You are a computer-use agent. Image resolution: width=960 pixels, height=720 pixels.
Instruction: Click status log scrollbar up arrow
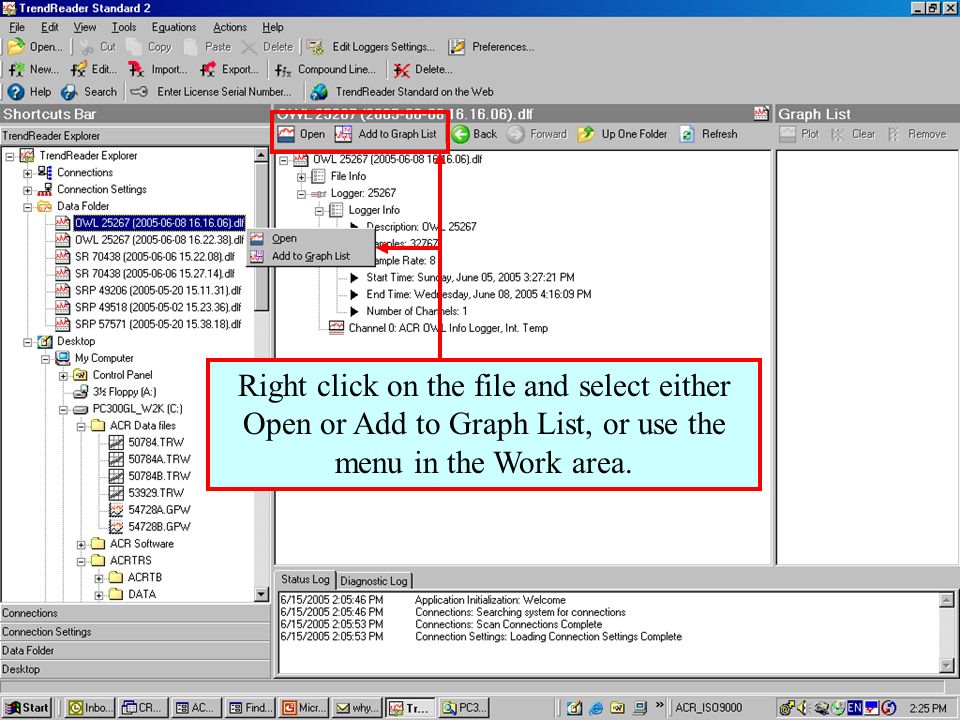(947, 600)
